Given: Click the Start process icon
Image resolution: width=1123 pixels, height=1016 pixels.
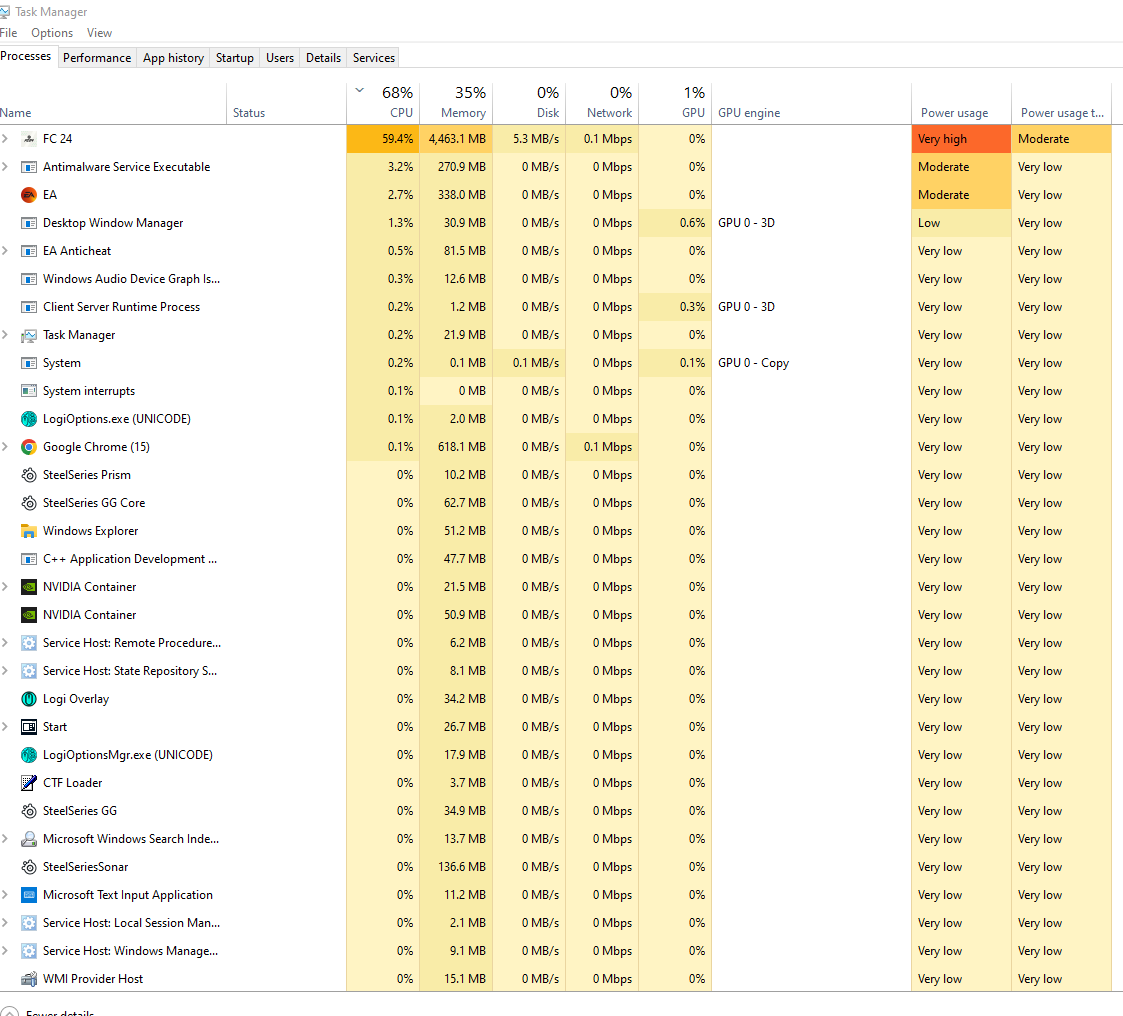Looking at the screenshot, I should (29, 727).
